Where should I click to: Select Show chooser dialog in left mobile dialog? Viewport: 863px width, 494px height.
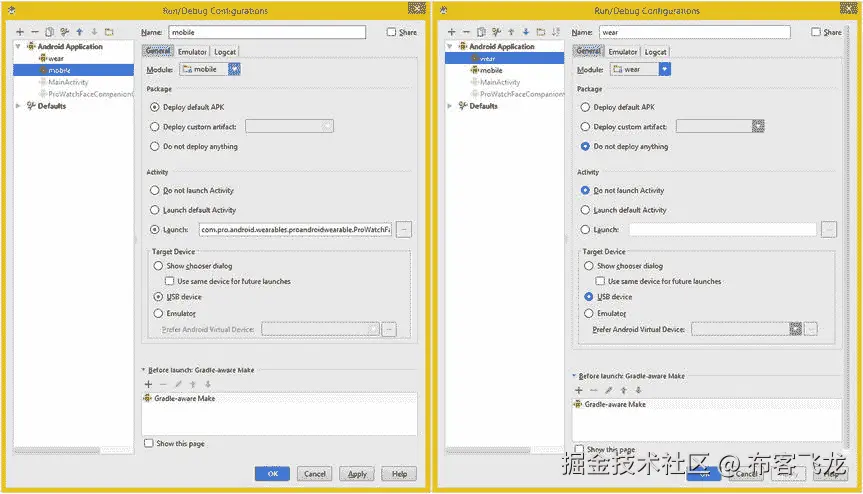(159, 266)
